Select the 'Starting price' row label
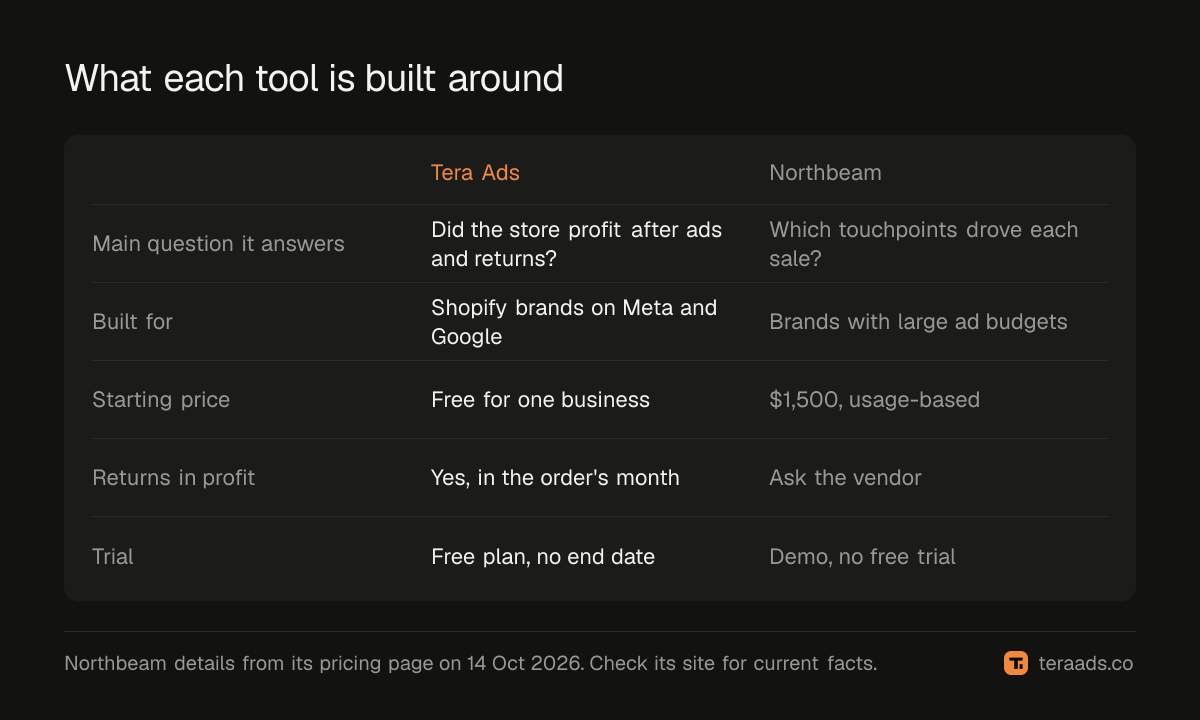This screenshot has width=1200, height=720. pyautogui.click(x=161, y=400)
